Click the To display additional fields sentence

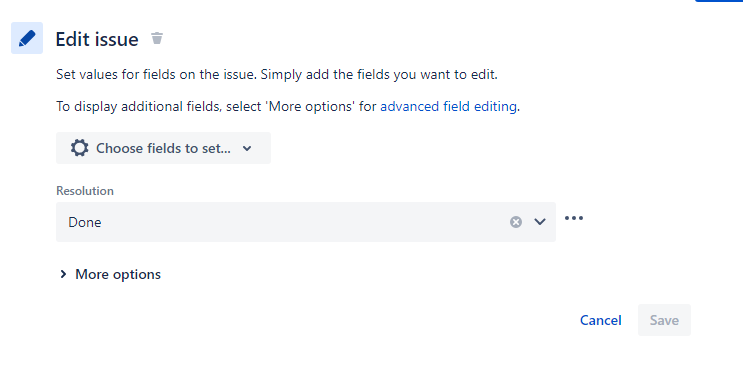point(288,106)
